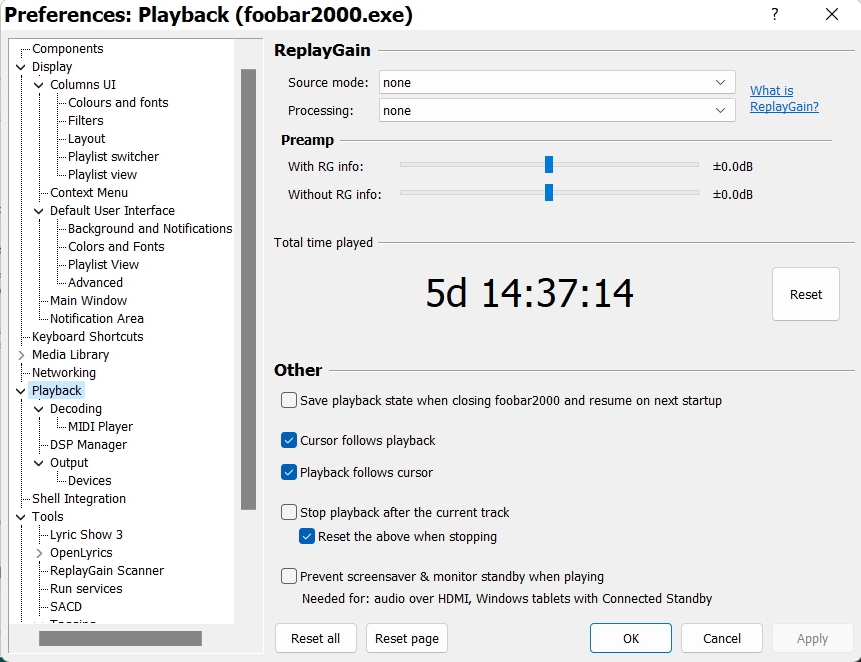Click the With RG info preamp slider
This screenshot has width=861, height=662.
click(549, 164)
